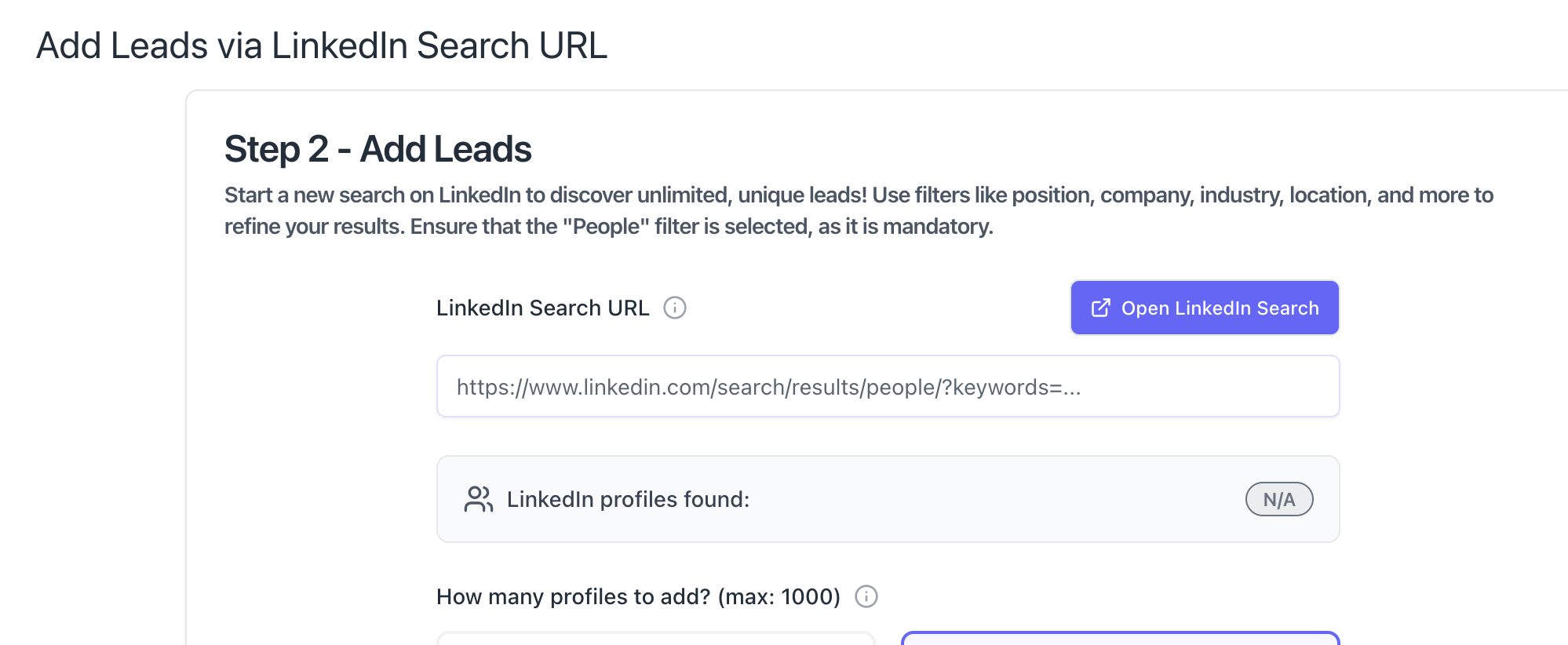Click the "Step 2 - Add Leads" heading
The height and width of the screenshot is (645, 1568).
click(377, 149)
